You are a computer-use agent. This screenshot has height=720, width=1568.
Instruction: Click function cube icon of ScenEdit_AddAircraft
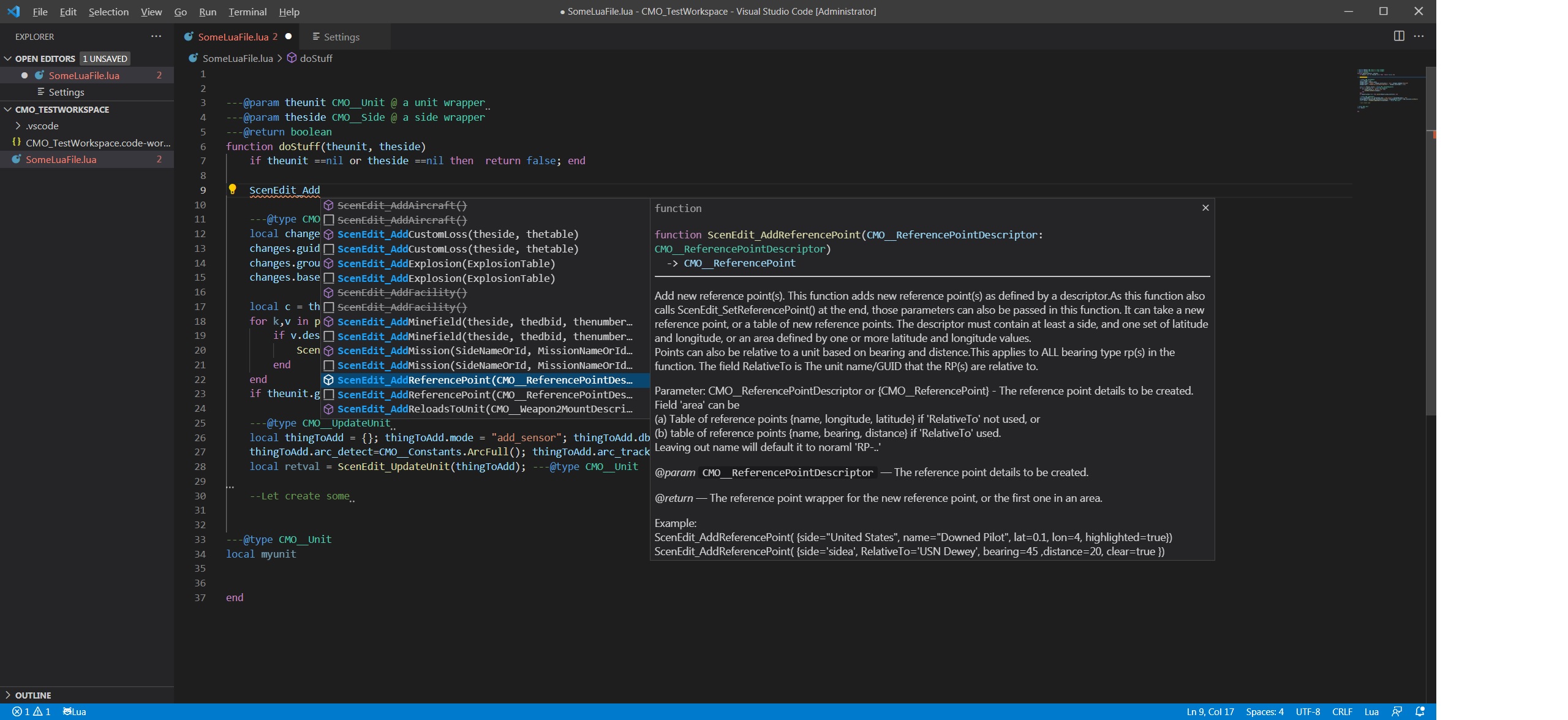[x=328, y=205]
